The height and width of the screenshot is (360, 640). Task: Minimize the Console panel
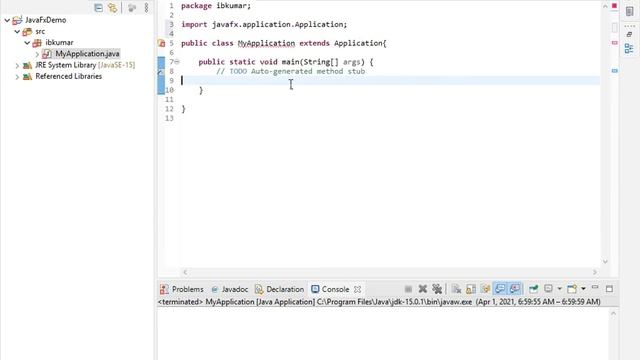pos(595,288)
